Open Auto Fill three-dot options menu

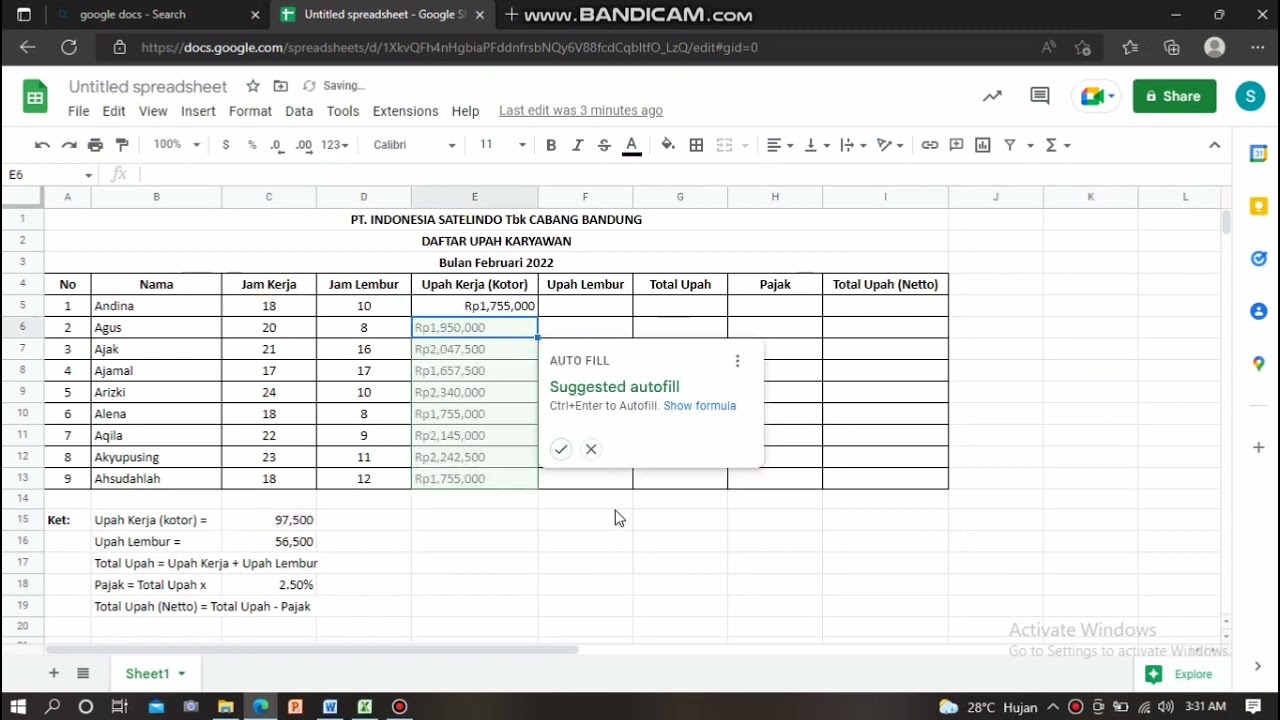point(737,361)
